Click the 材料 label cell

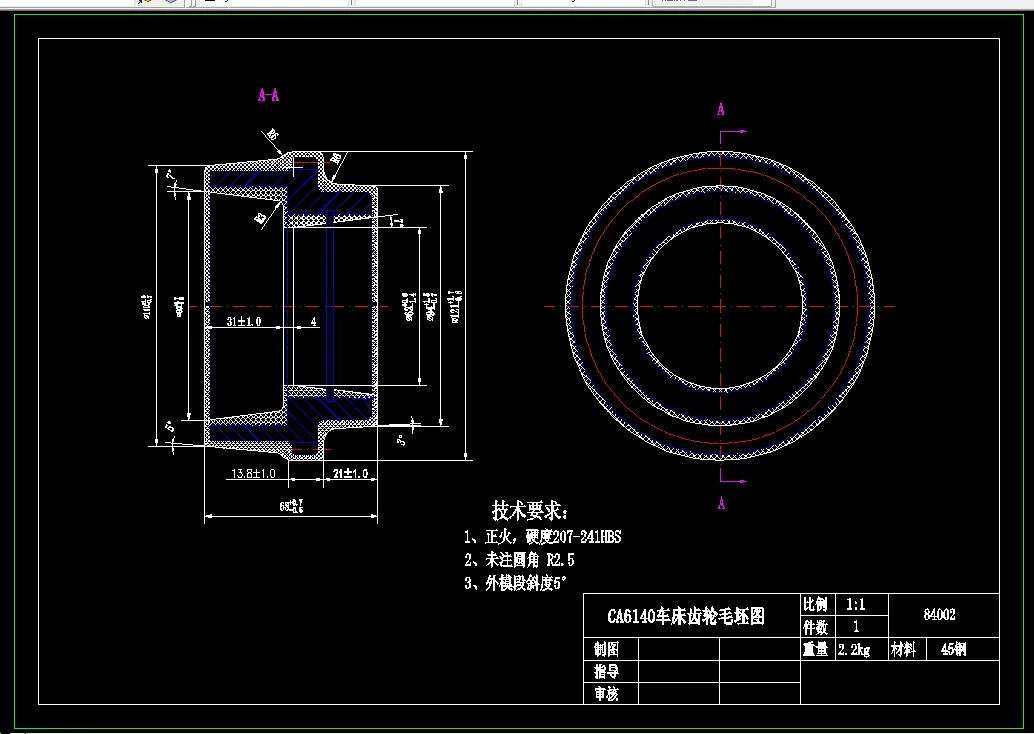tap(903, 649)
